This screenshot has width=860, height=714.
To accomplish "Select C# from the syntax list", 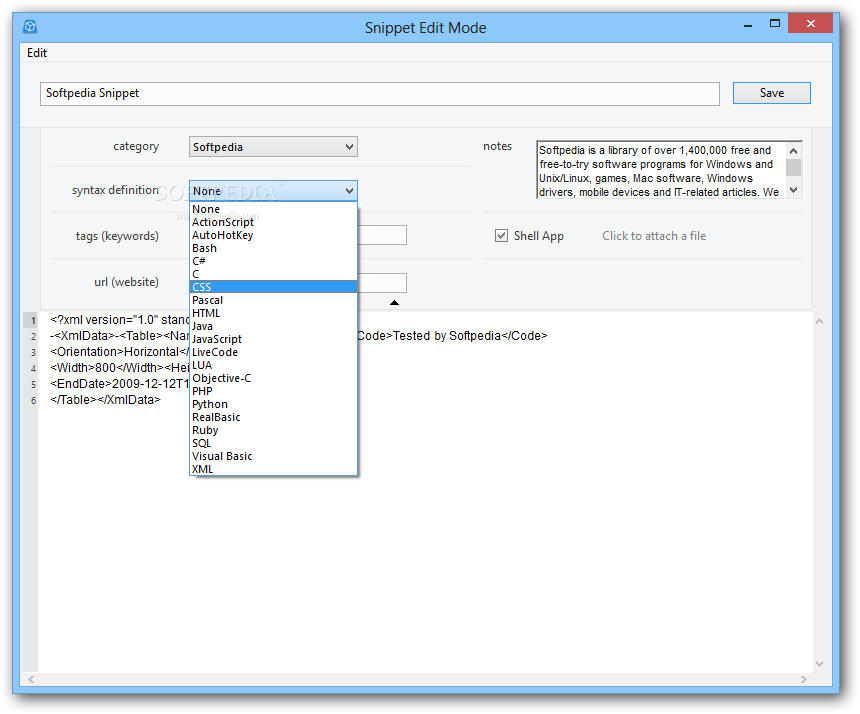I will (273, 261).
